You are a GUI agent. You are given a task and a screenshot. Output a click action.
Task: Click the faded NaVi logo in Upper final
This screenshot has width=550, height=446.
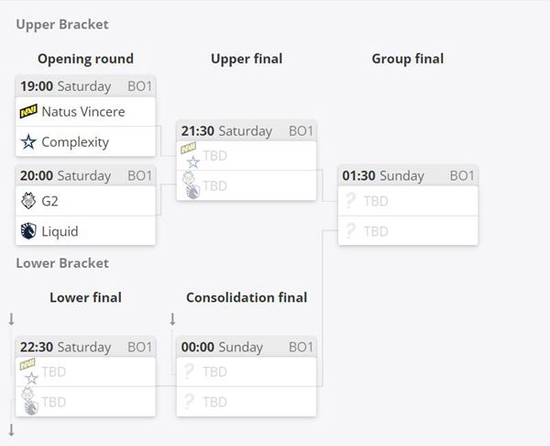coord(188,148)
